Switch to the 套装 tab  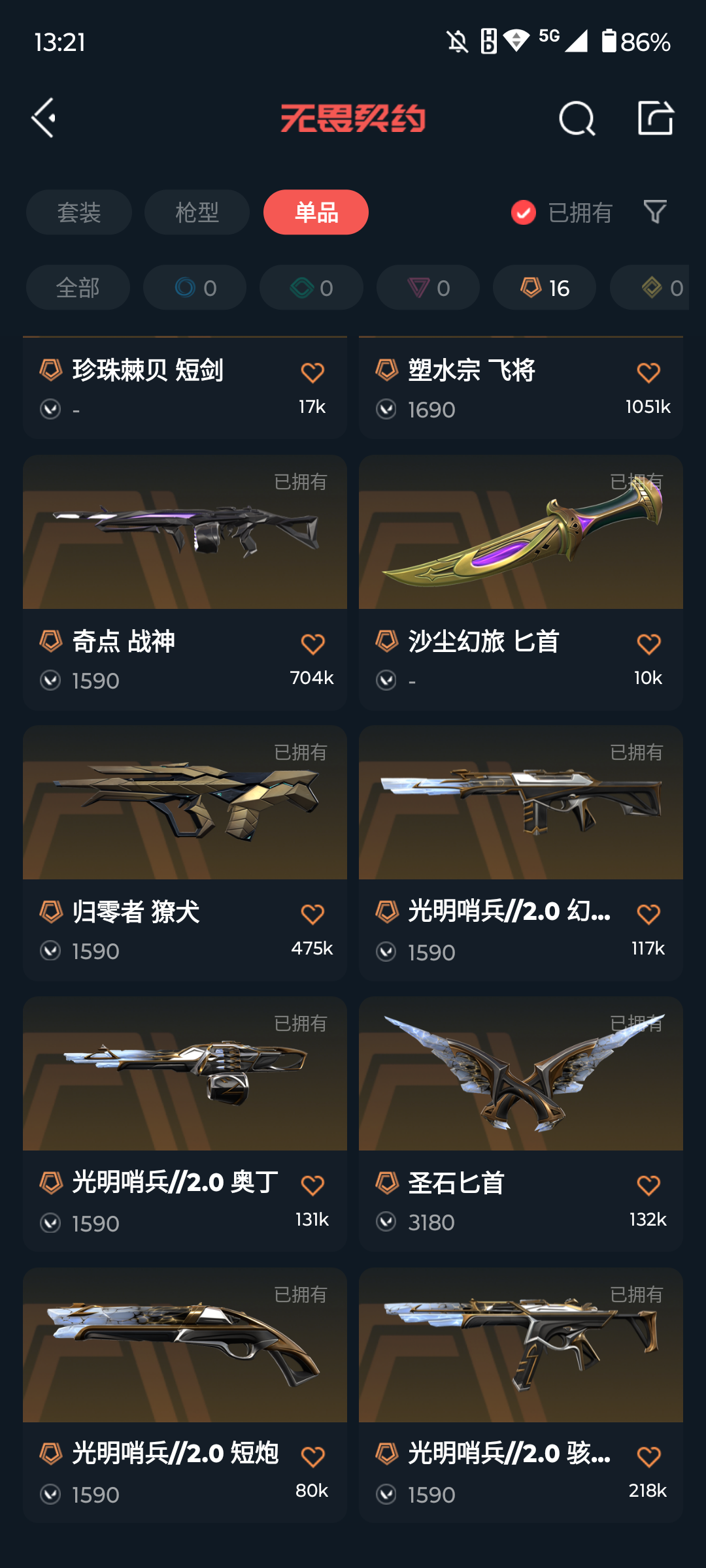[79, 212]
